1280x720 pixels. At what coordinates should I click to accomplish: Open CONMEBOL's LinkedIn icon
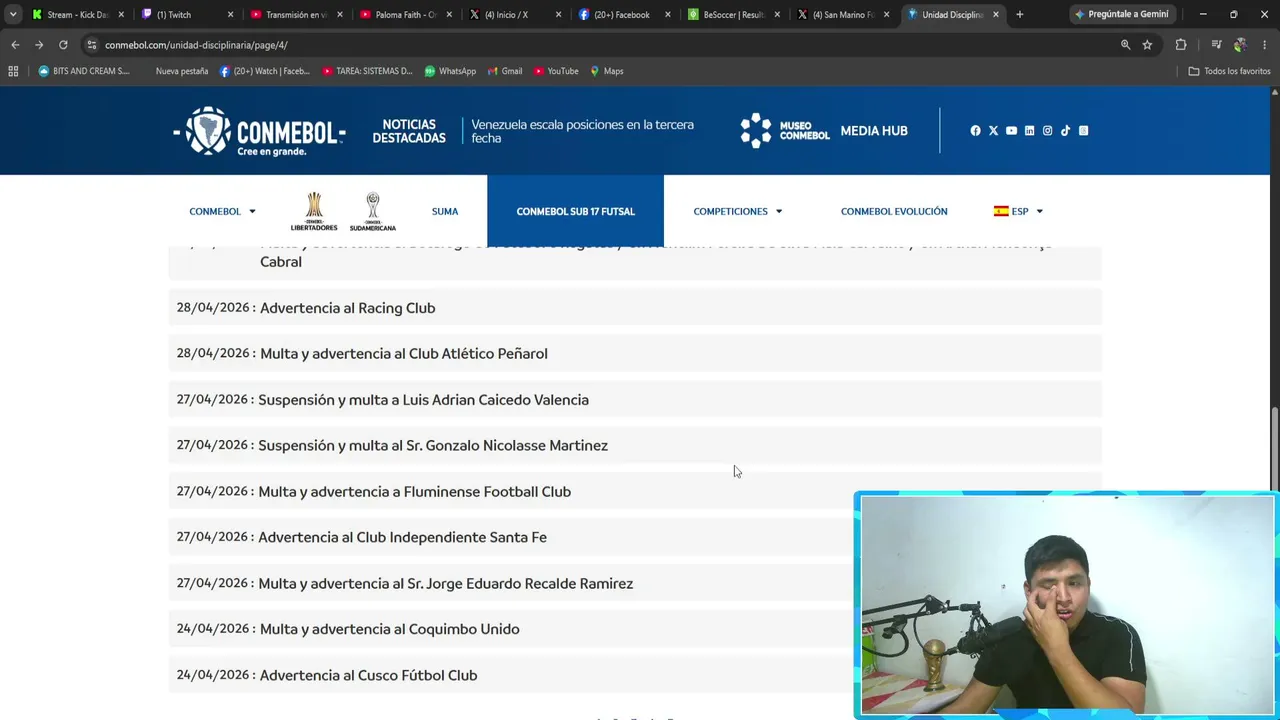click(x=1029, y=131)
